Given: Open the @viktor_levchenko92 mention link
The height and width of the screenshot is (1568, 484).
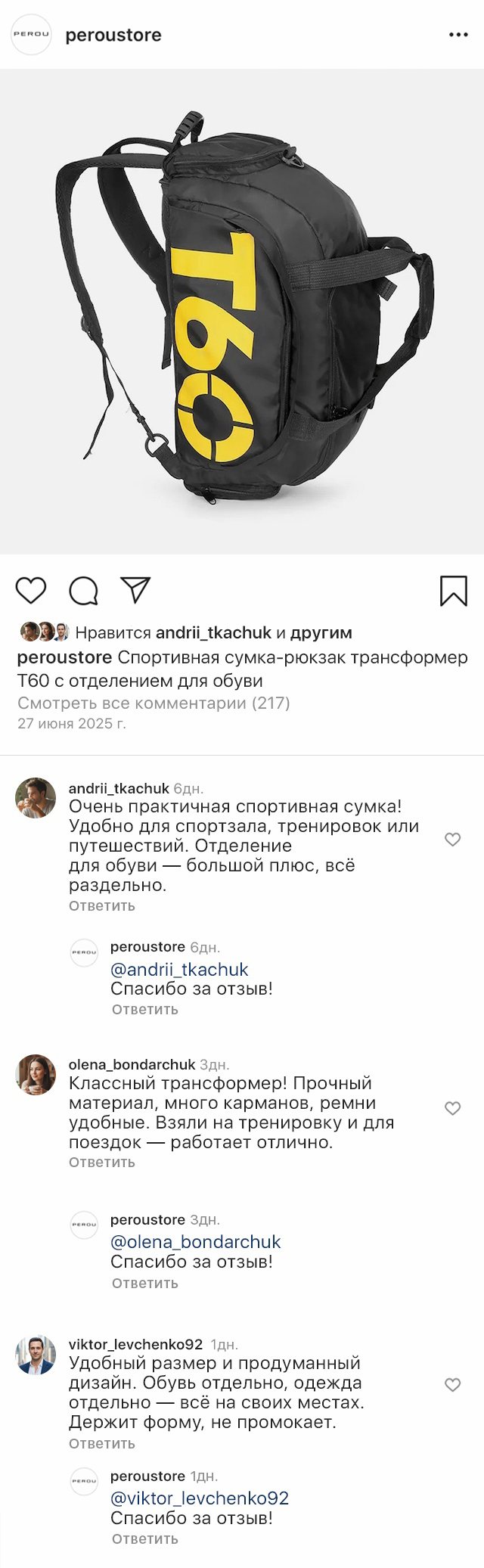Looking at the screenshot, I should [200, 1498].
